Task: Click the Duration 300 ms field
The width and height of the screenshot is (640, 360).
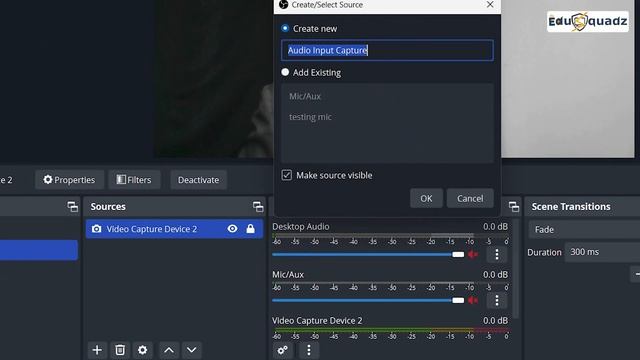Action: pyautogui.click(x=602, y=252)
